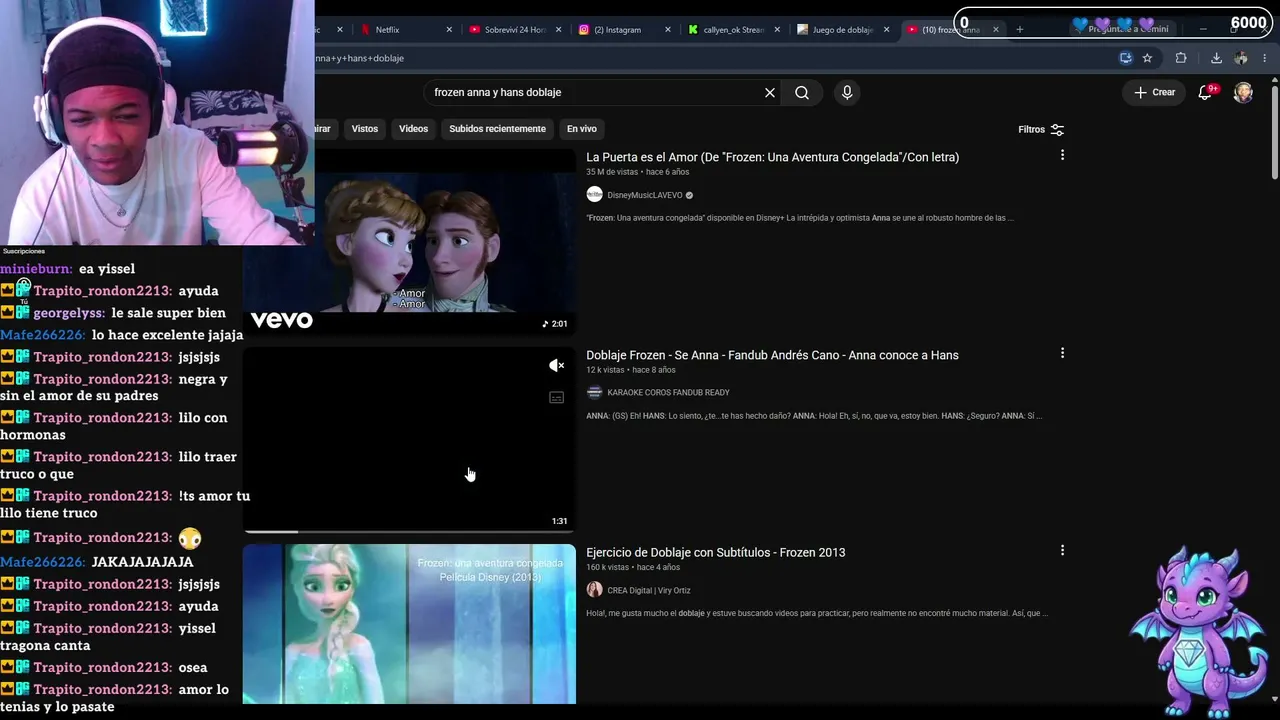
Task: Visit CREA Digital | Viry Ortiz channel name
Action: click(648, 590)
